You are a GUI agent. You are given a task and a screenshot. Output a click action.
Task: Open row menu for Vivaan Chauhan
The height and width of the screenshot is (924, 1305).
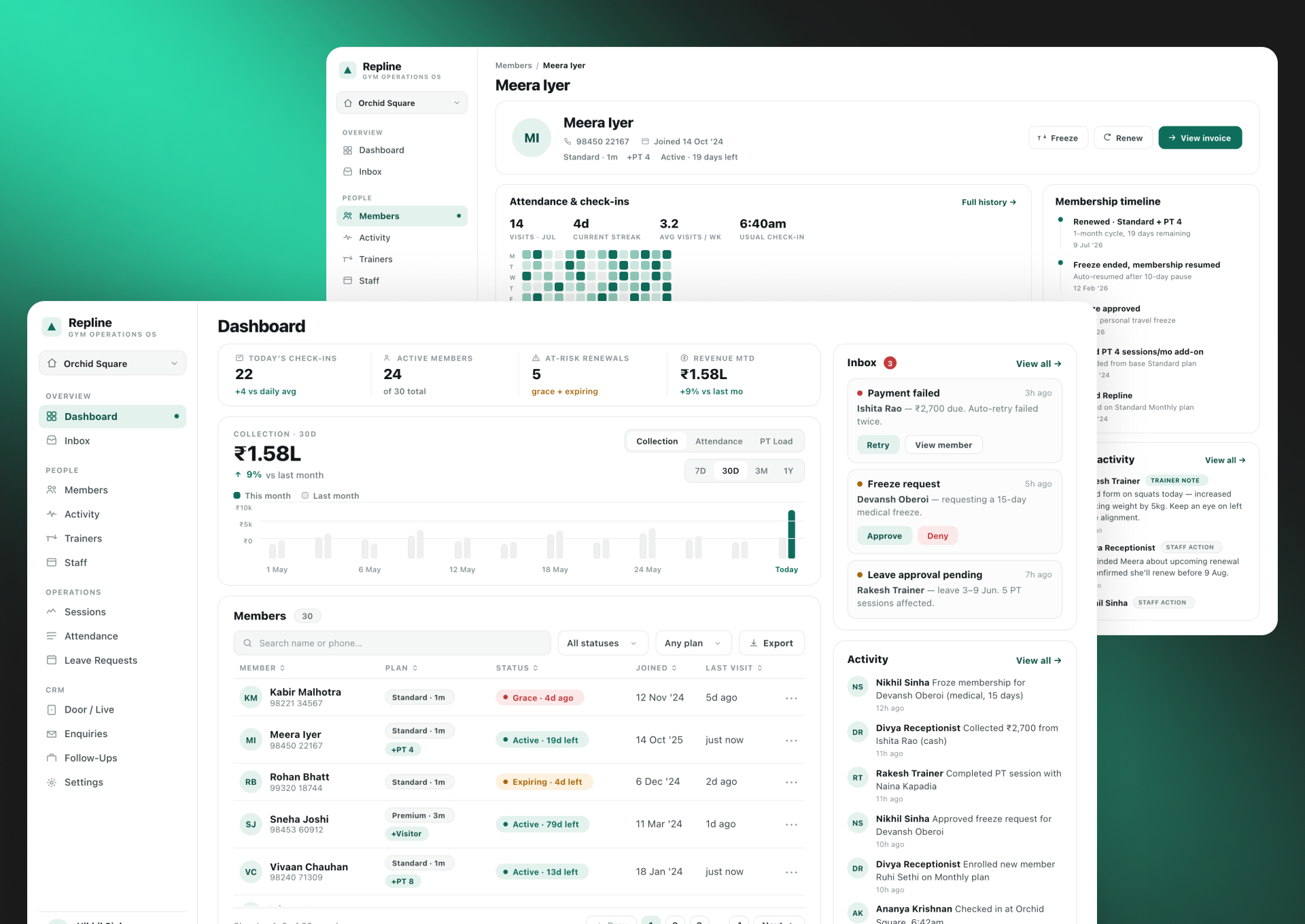pyautogui.click(x=791, y=872)
